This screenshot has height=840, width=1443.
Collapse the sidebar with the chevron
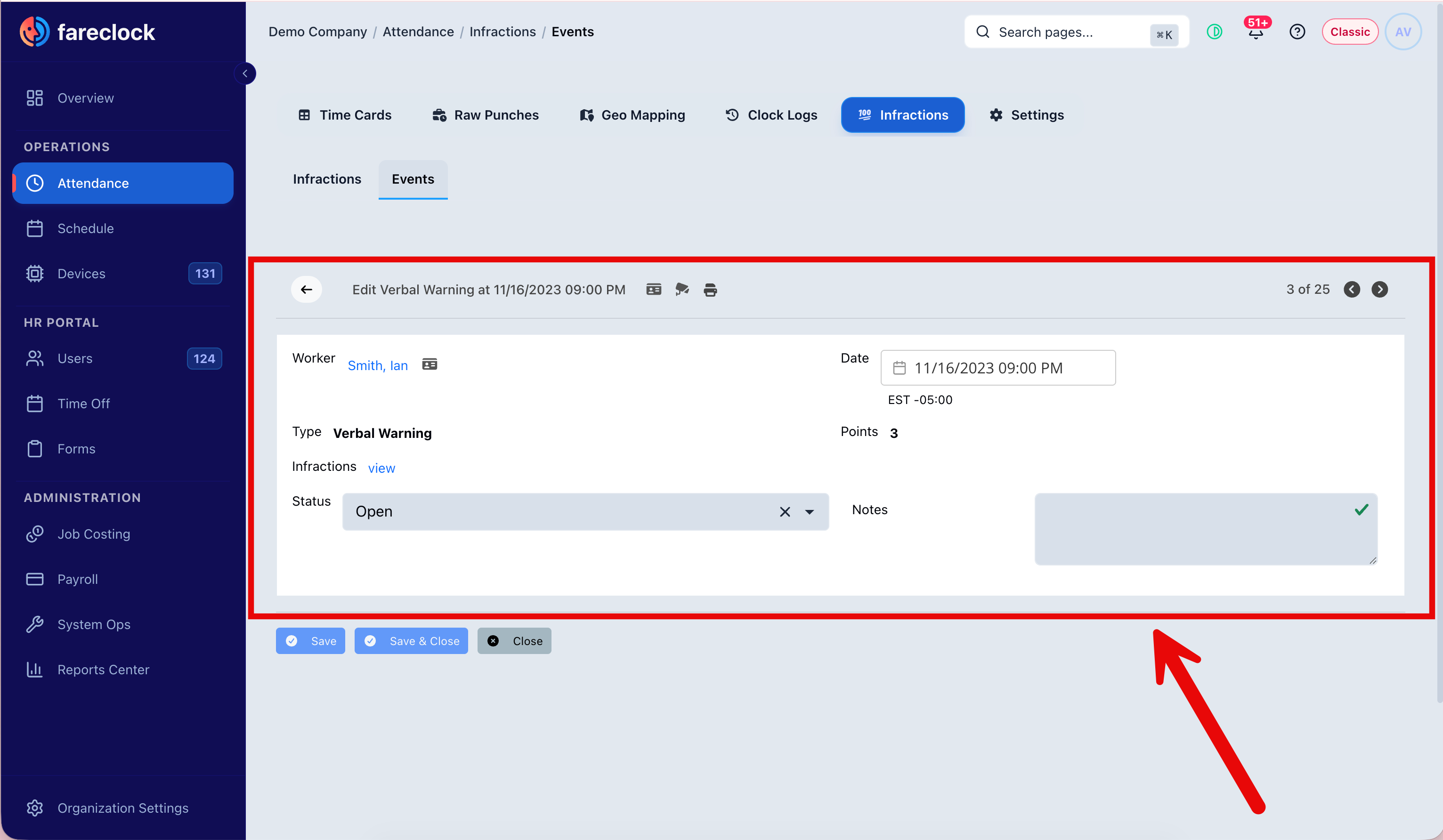[245, 73]
